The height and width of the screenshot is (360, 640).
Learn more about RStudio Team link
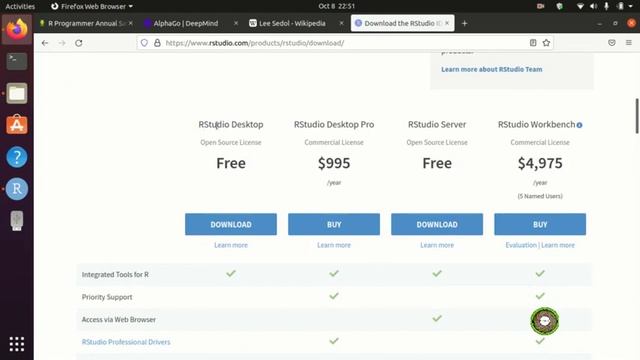[x=491, y=69]
